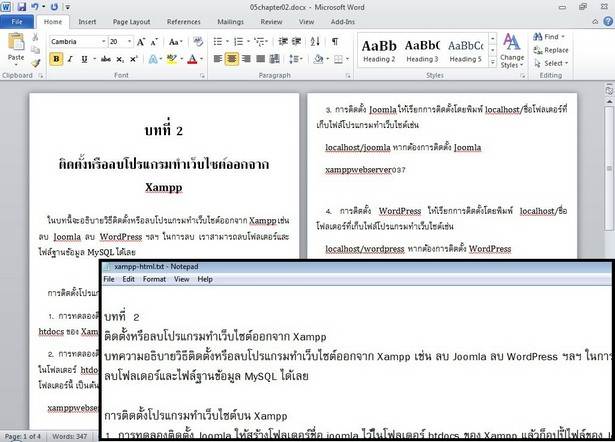The image size is (615, 442).
Task: Apply subscript formatting
Action: click(120, 59)
